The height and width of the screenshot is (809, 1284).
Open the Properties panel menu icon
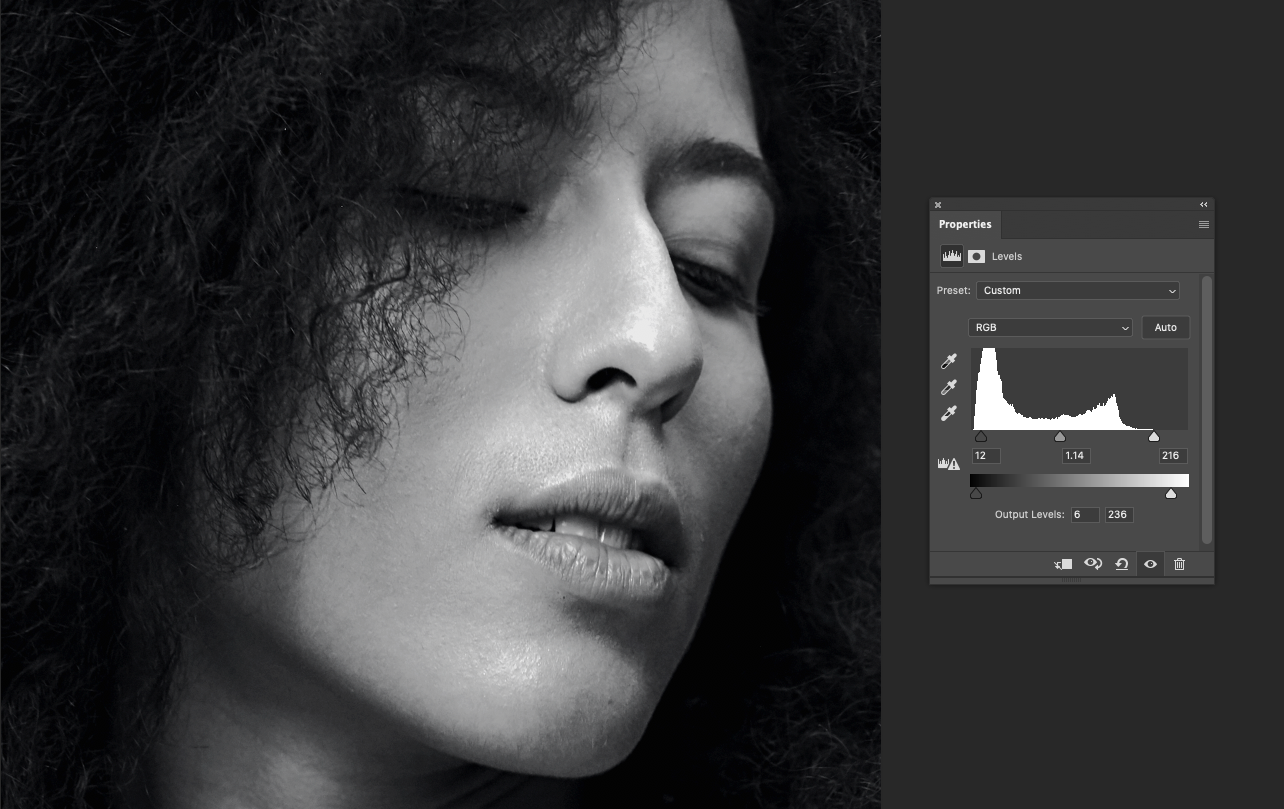pyautogui.click(x=1203, y=225)
